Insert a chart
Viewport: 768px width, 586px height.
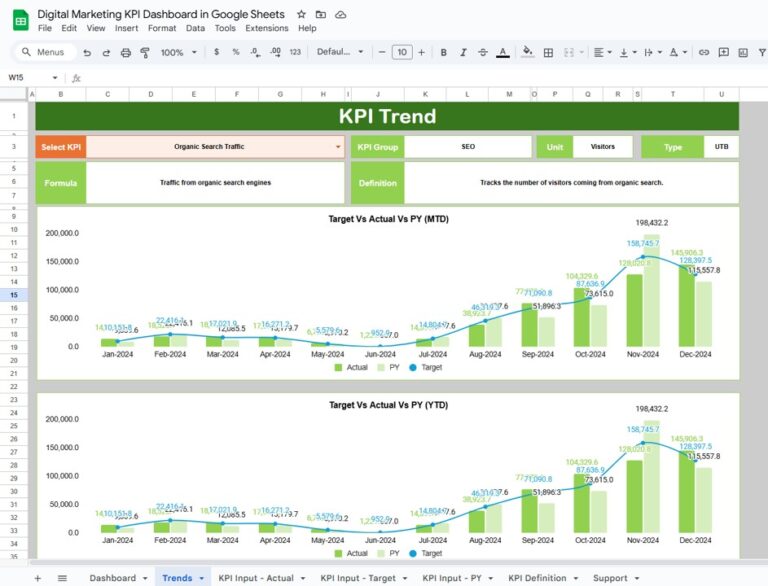click(743, 52)
